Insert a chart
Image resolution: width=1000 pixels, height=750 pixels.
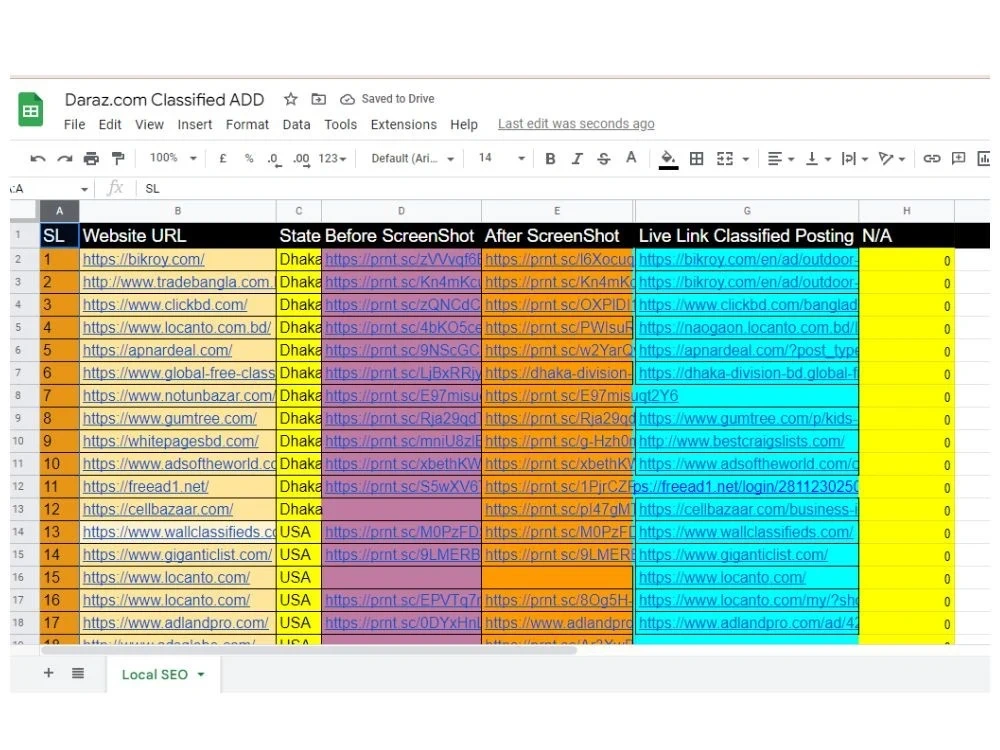pos(983,158)
